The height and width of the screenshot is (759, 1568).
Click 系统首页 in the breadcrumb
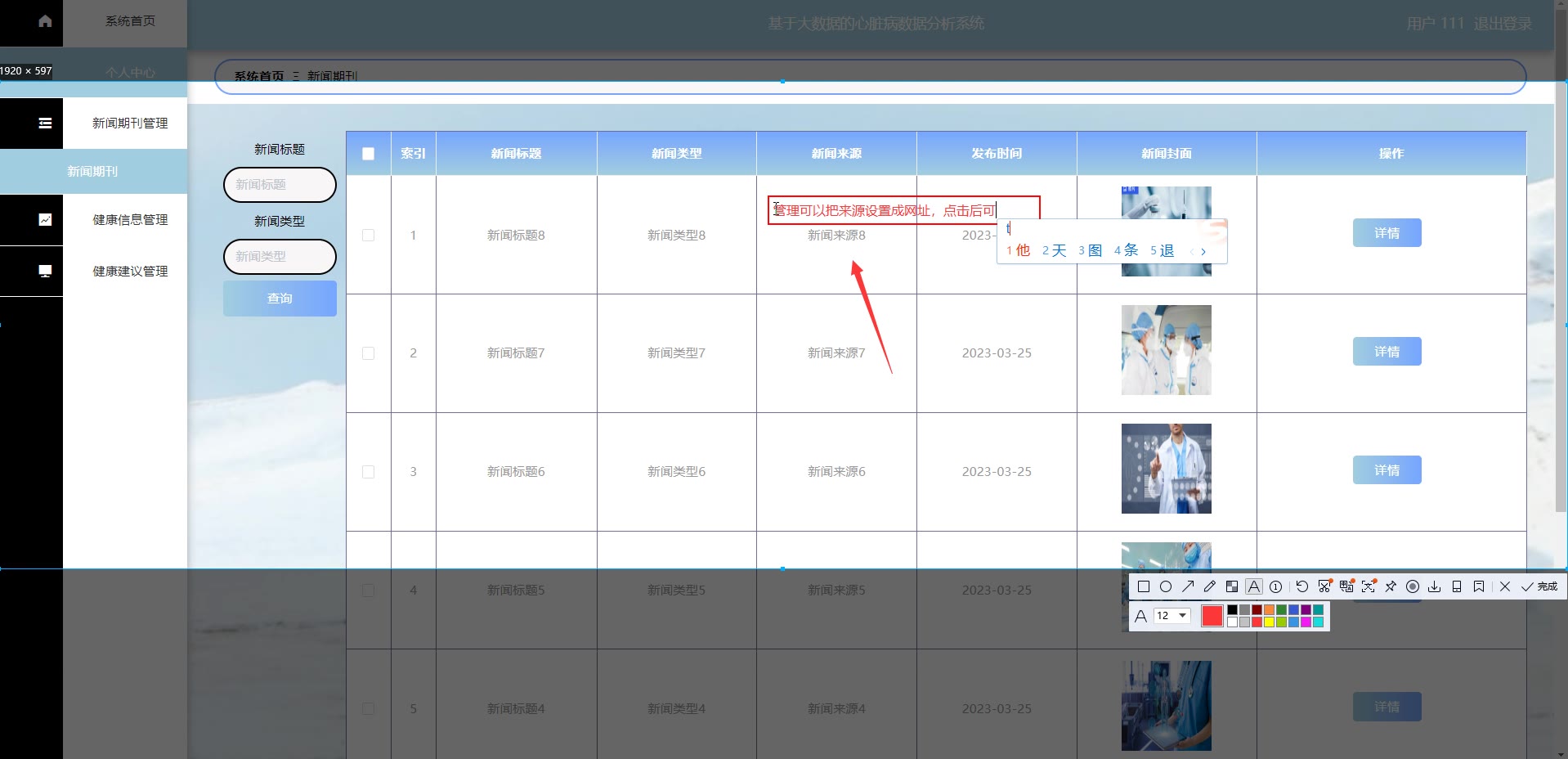259,76
